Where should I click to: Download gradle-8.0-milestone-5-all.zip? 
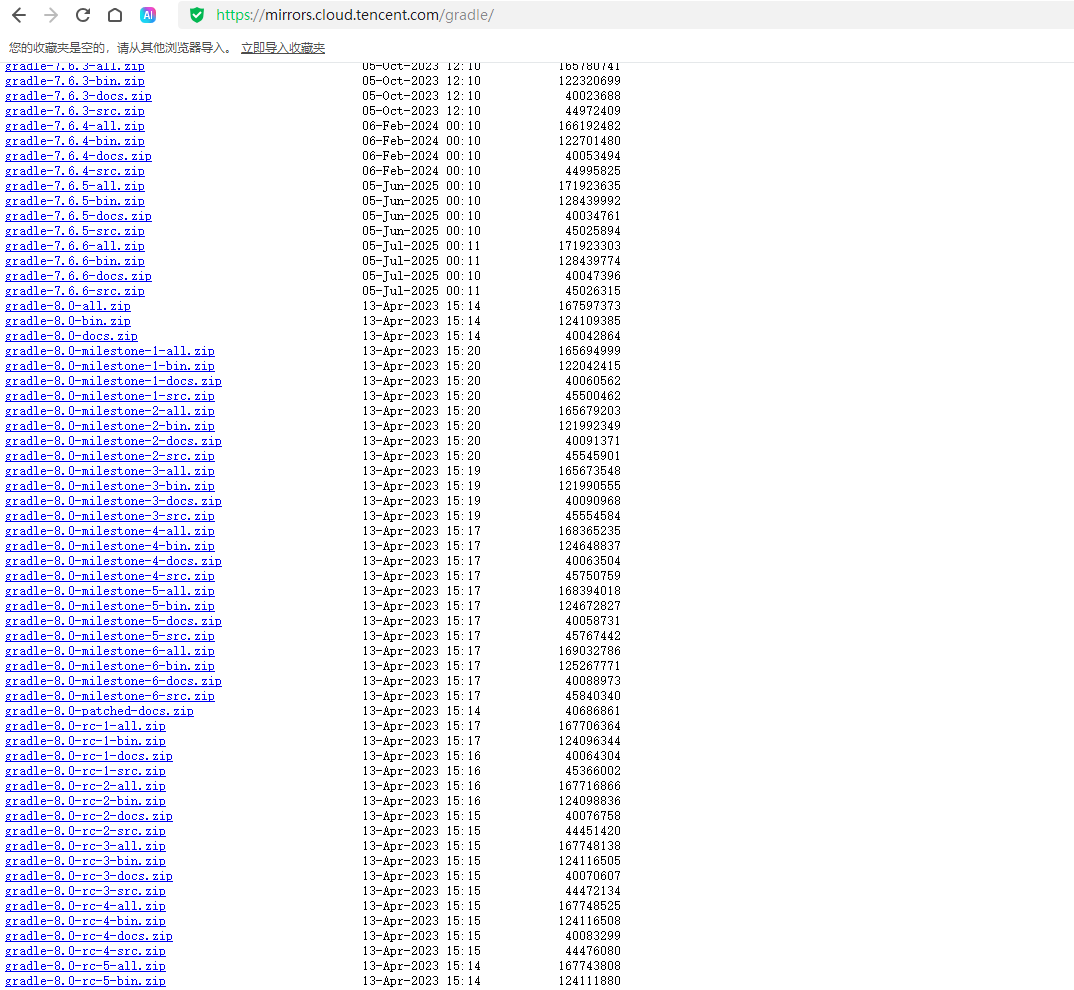(110, 591)
